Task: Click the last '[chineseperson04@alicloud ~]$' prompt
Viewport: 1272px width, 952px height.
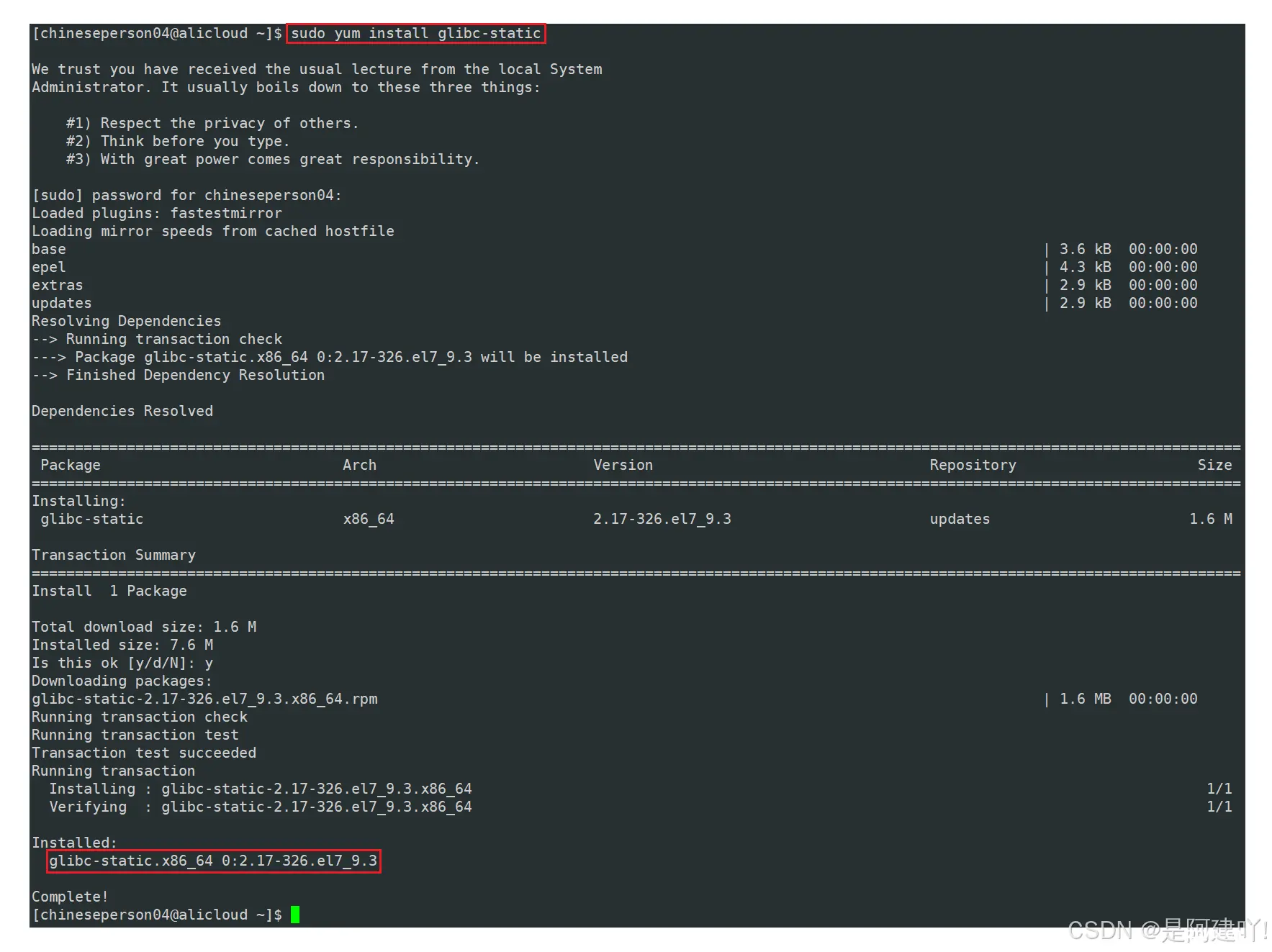Action: click(x=157, y=915)
